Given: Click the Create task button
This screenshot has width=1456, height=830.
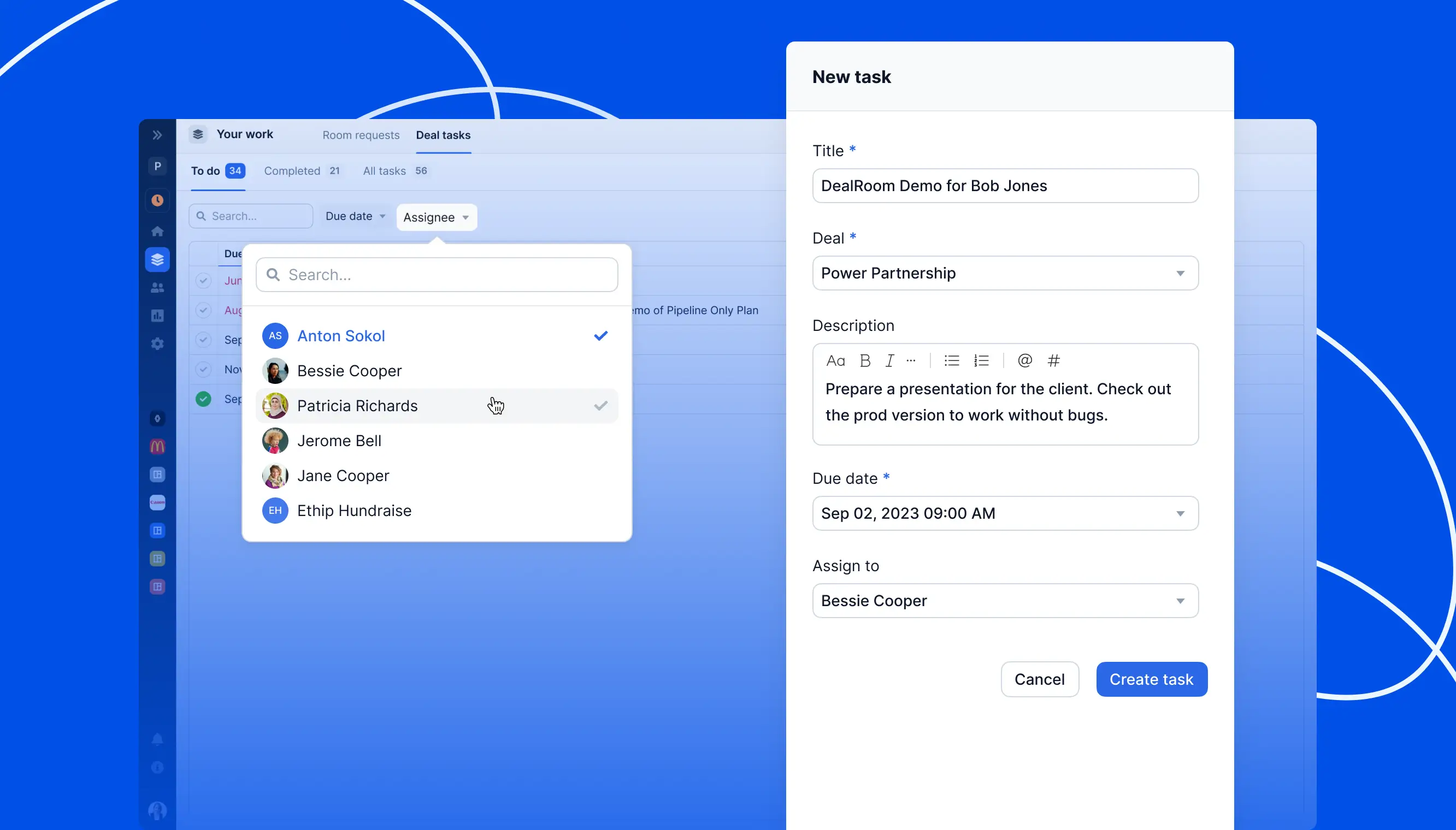Looking at the screenshot, I should pos(1151,679).
